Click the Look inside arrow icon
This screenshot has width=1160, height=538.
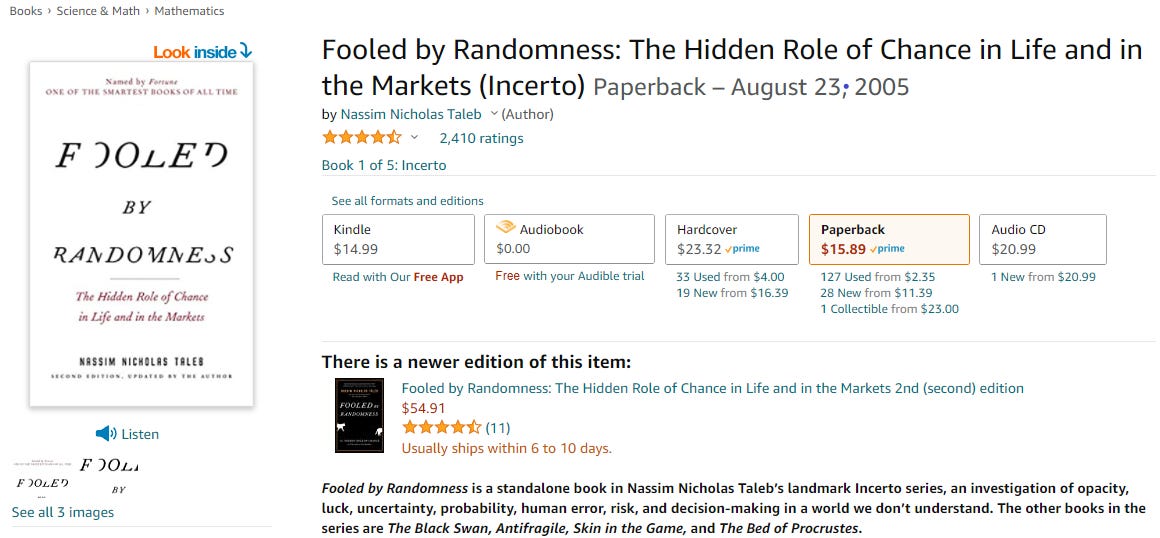pos(246,51)
